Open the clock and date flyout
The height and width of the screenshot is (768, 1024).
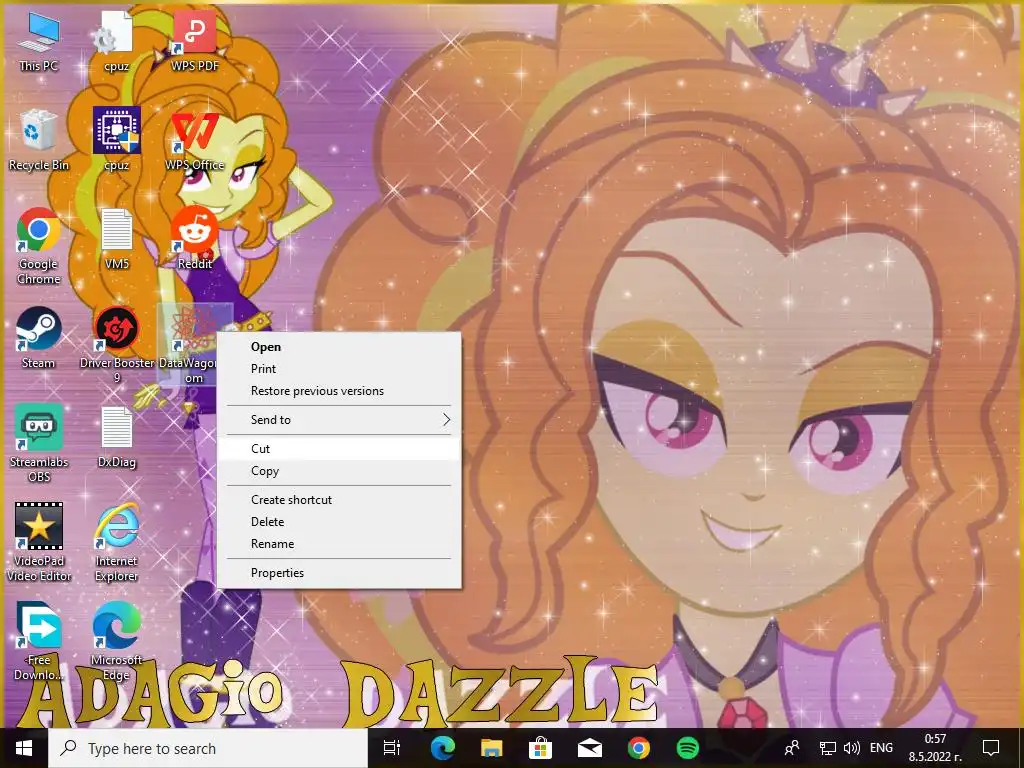coord(935,748)
